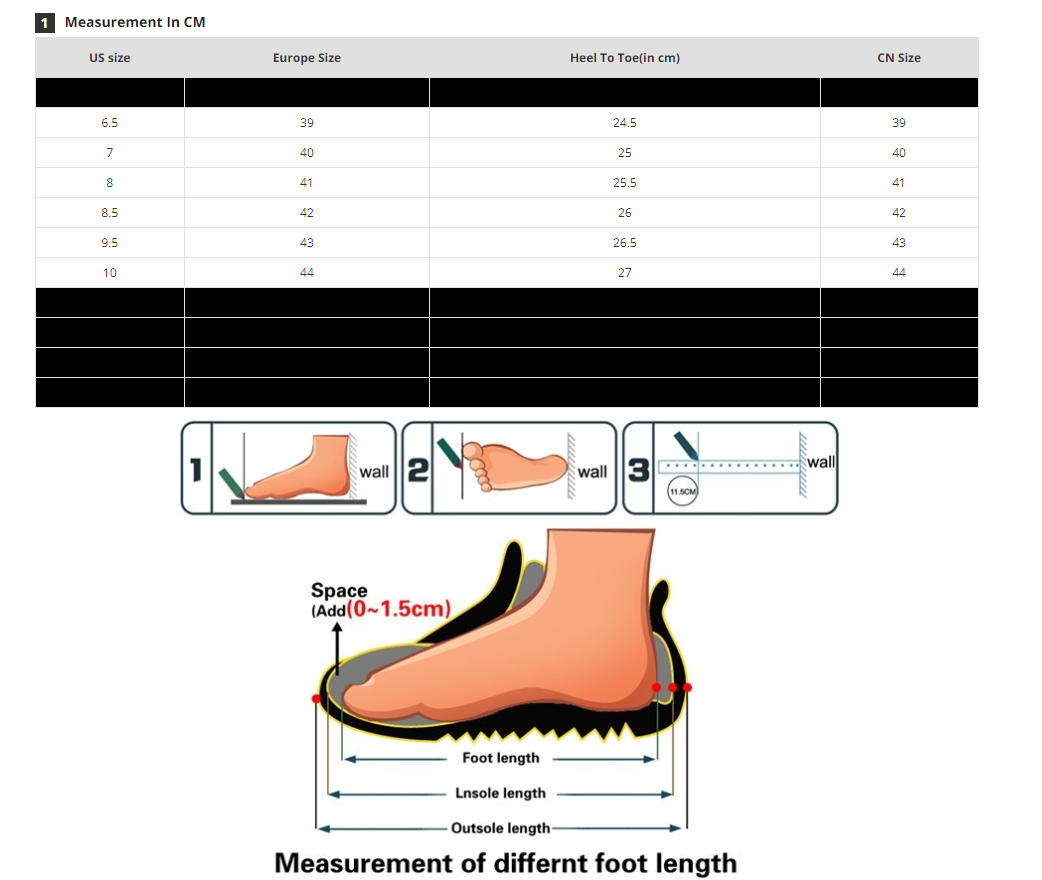
Task: Select the "CN Size" column header
Action: (899, 58)
